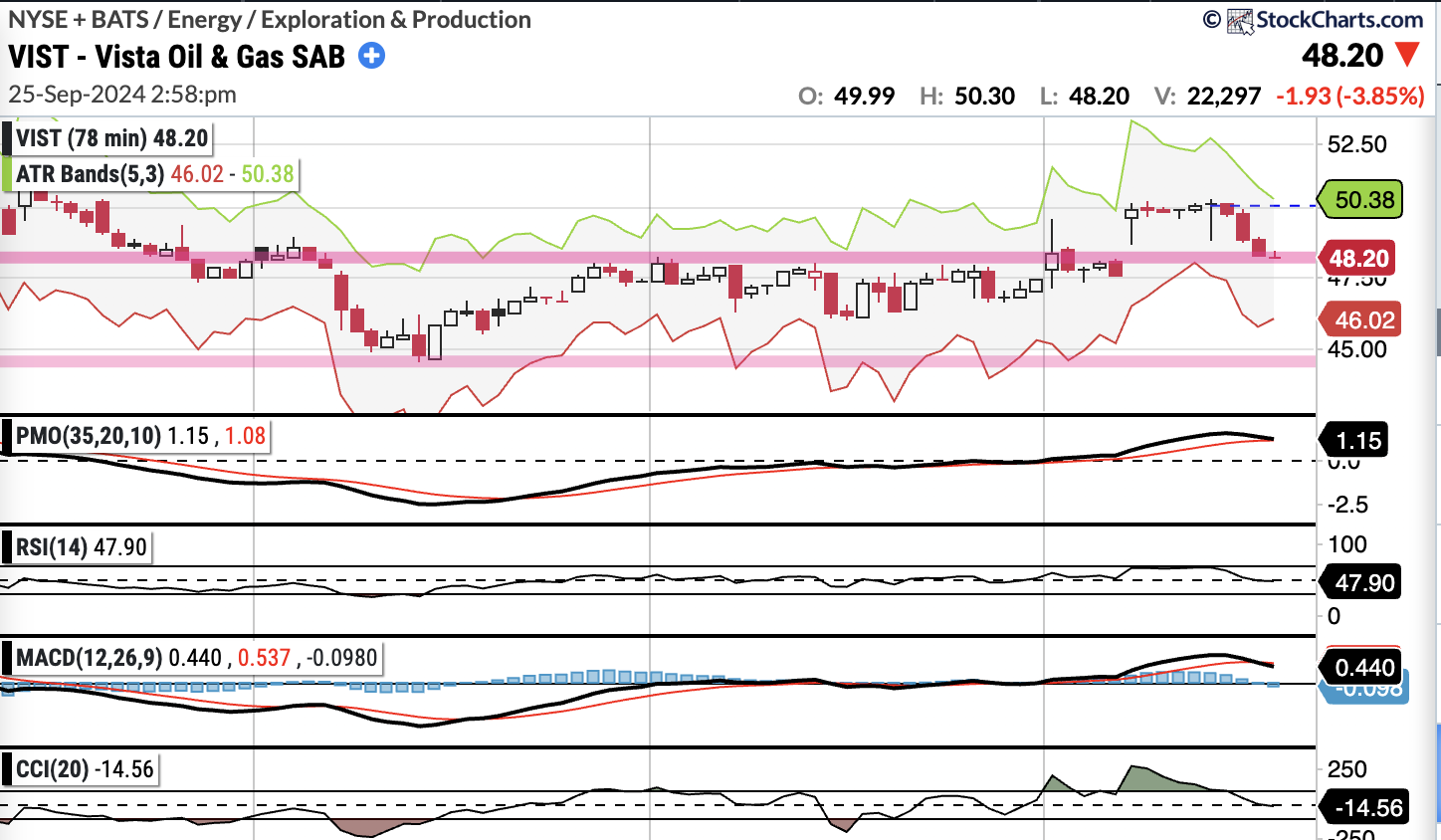Click the open value 49.99
Image resolution: width=1441 pixels, height=840 pixels.
[x=864, y=96]
